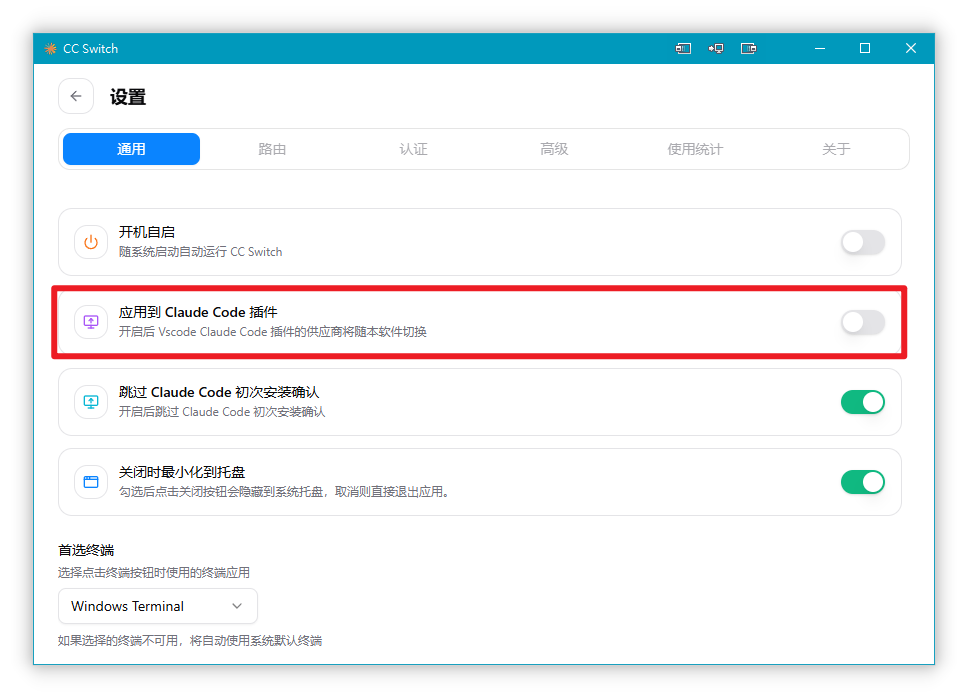
Task: Switch to the 通用 tab
Action: tap(131, 149)
